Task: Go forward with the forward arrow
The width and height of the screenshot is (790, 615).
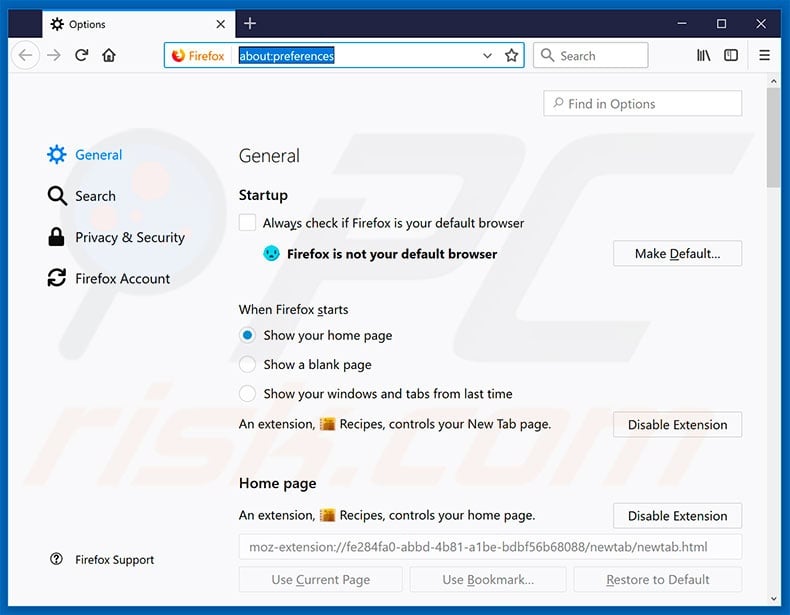Action: (53, 55)
